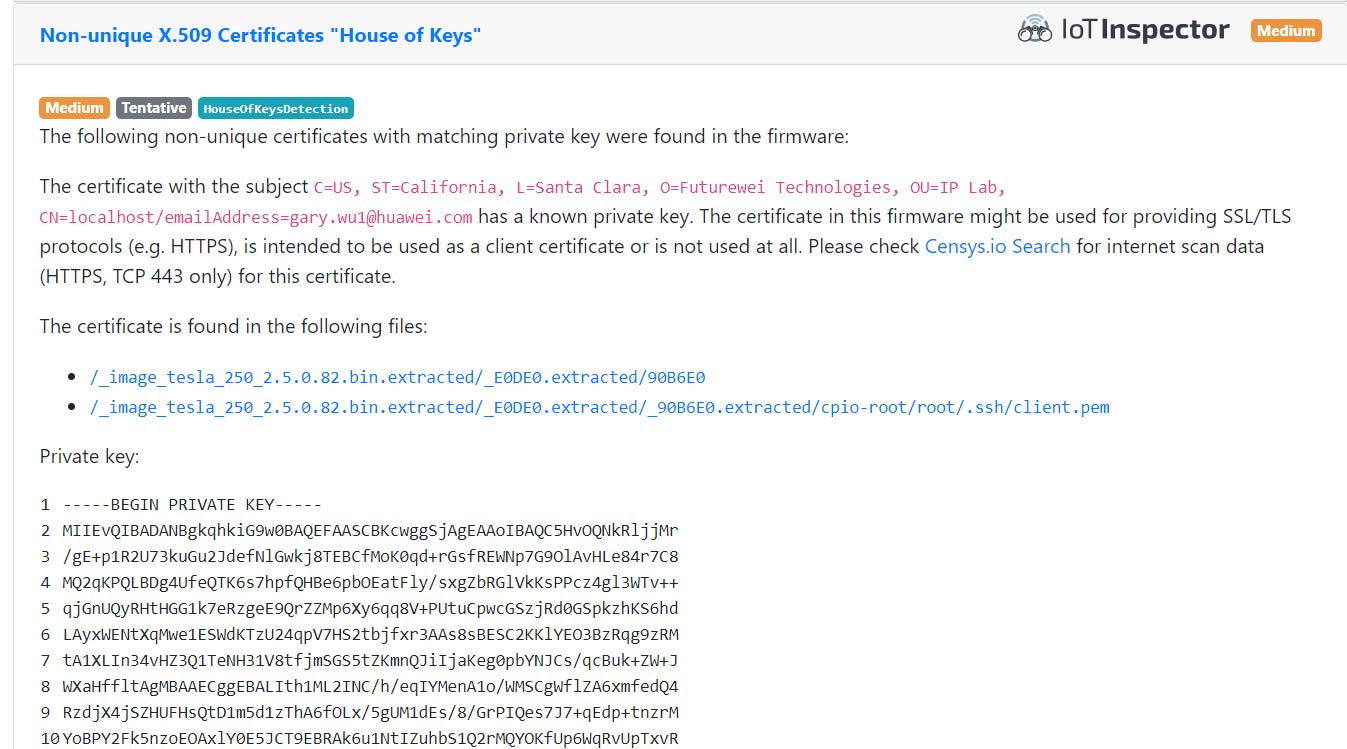
Task: Open the Censys.io Search link
Action: click(x=997, y=246)
